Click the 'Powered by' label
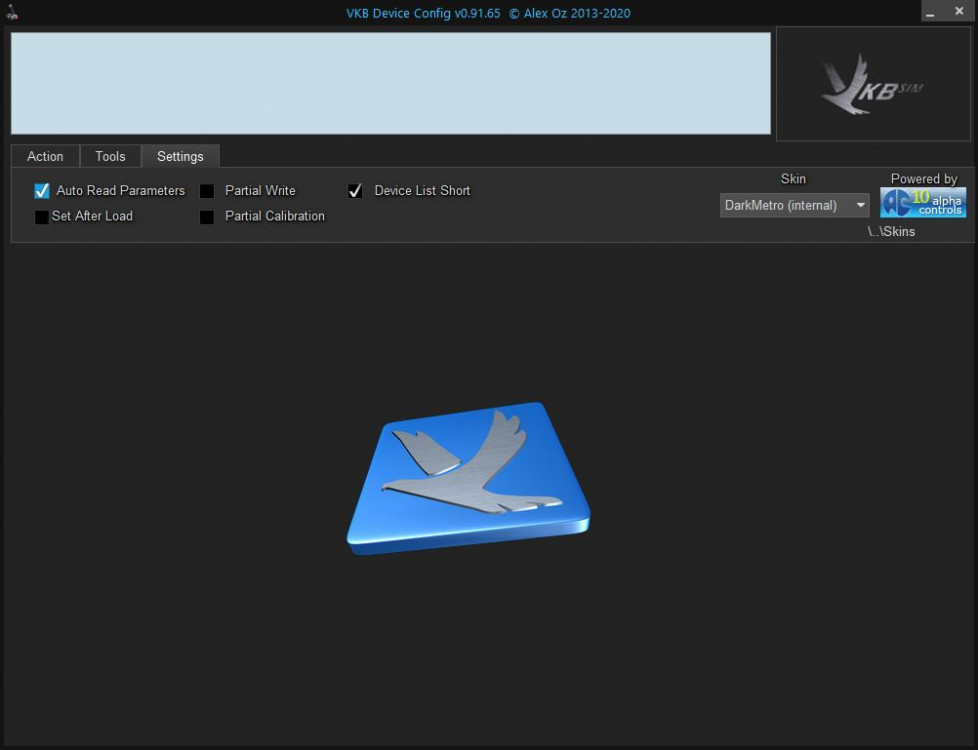The image size is (978, 750). 924,179
